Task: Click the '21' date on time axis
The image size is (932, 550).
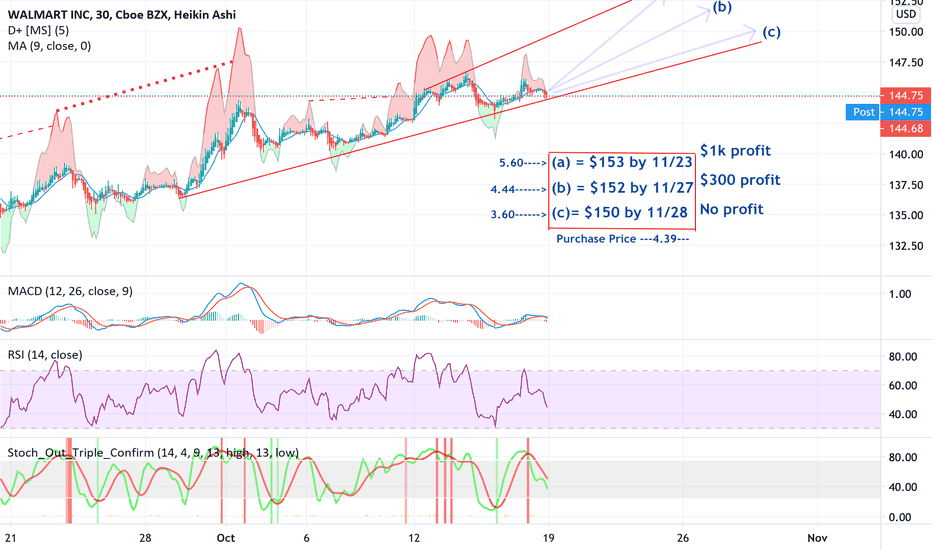Action: 10,538
